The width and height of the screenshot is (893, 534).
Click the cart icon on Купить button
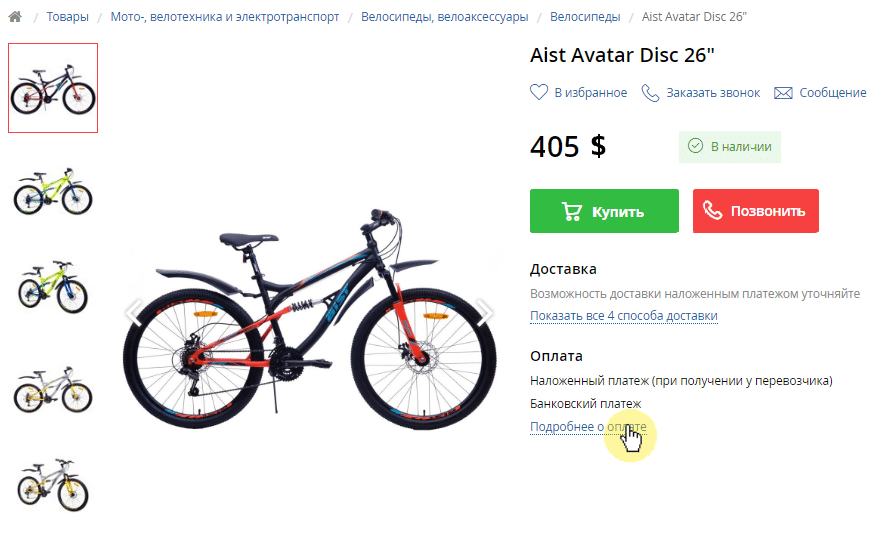[x=571, y=211]
